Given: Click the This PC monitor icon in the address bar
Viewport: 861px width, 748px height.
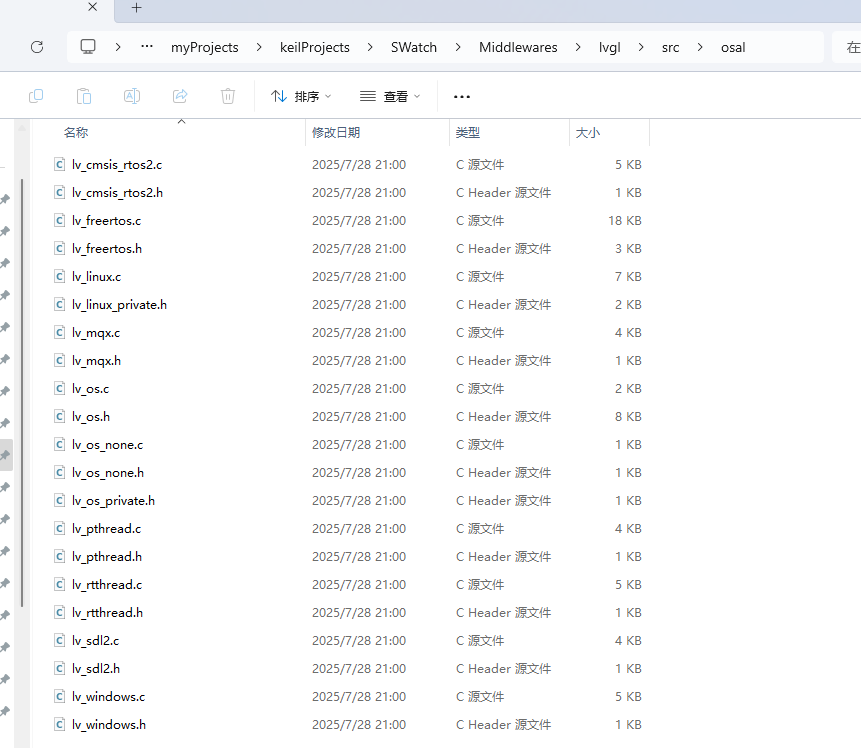Looking at the screenshot, I should (88, 47).
